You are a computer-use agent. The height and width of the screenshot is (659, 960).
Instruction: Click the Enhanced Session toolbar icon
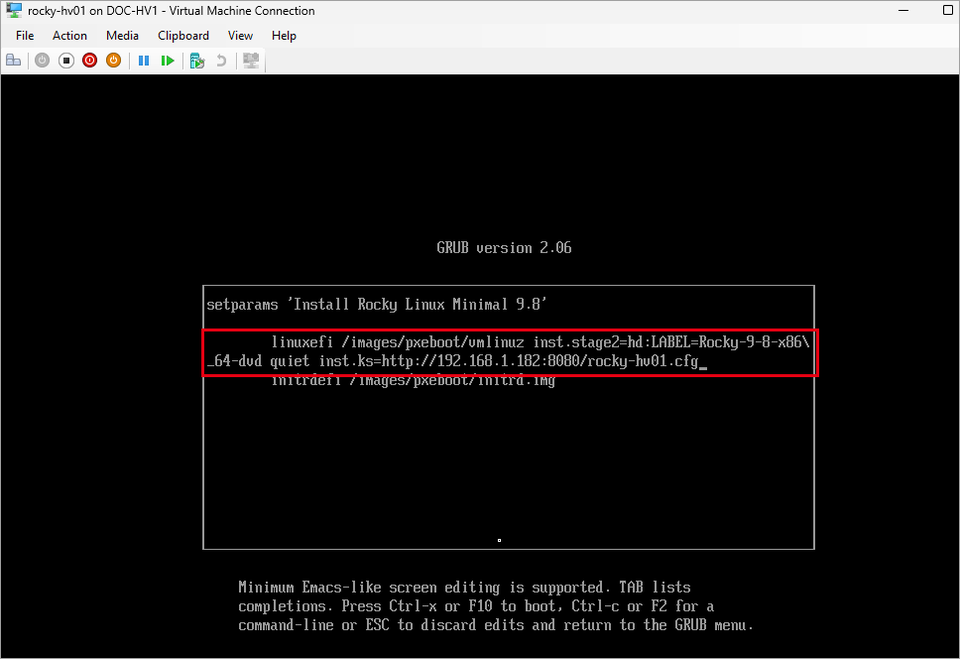coord(251,60)
